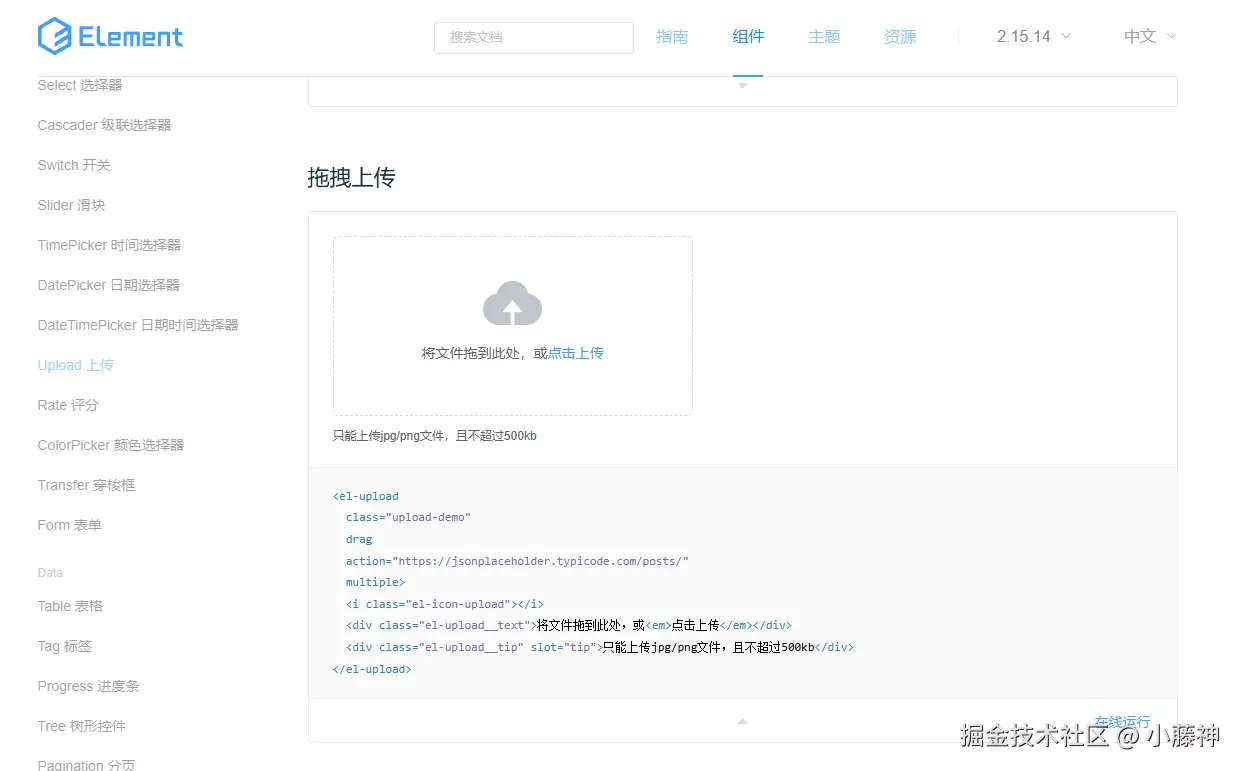Open the 资源 nav tab
The width and height of the screenshot is (1242, 771).
900,37
